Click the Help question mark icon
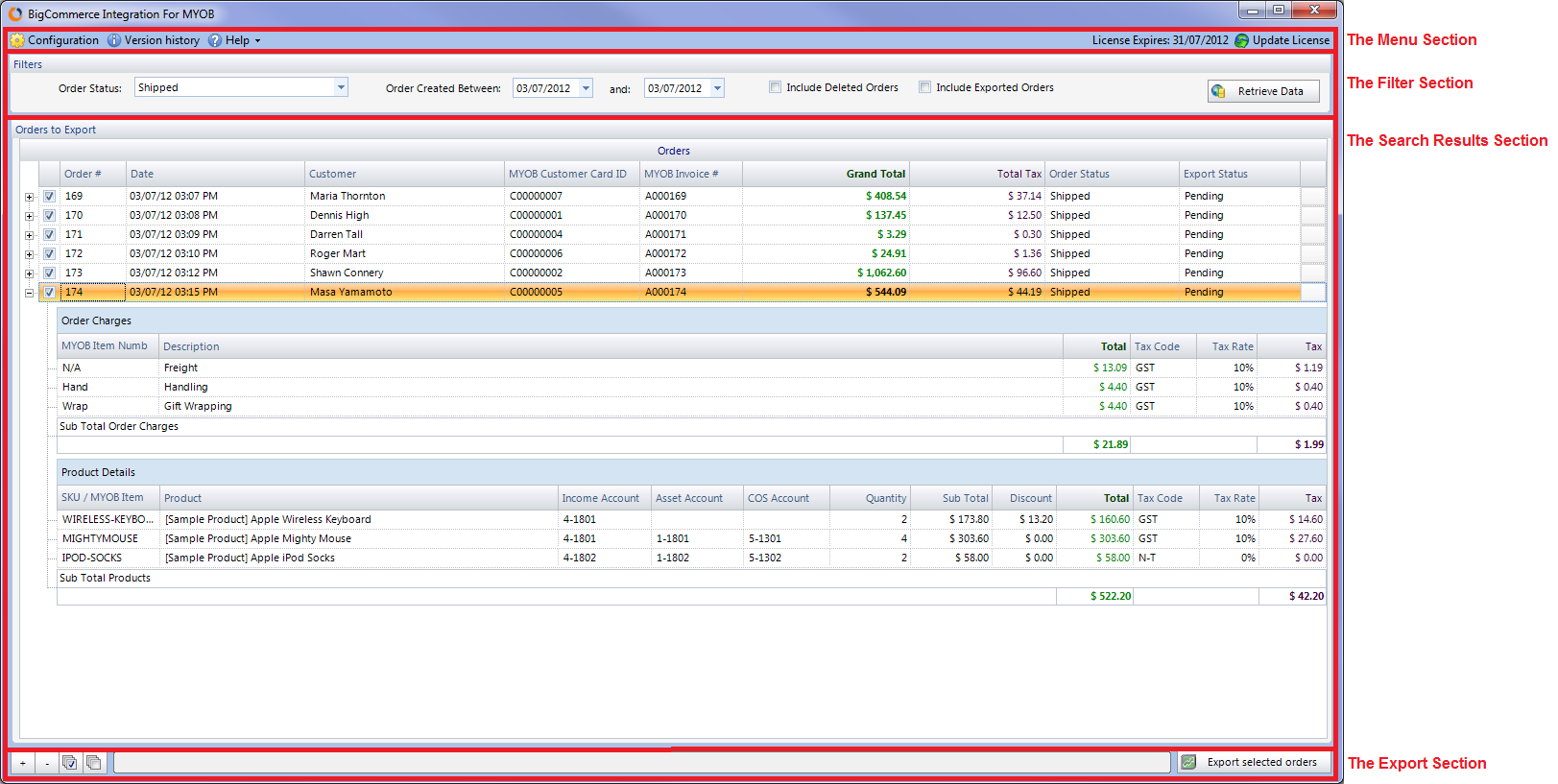 click(x=215, y=40)
